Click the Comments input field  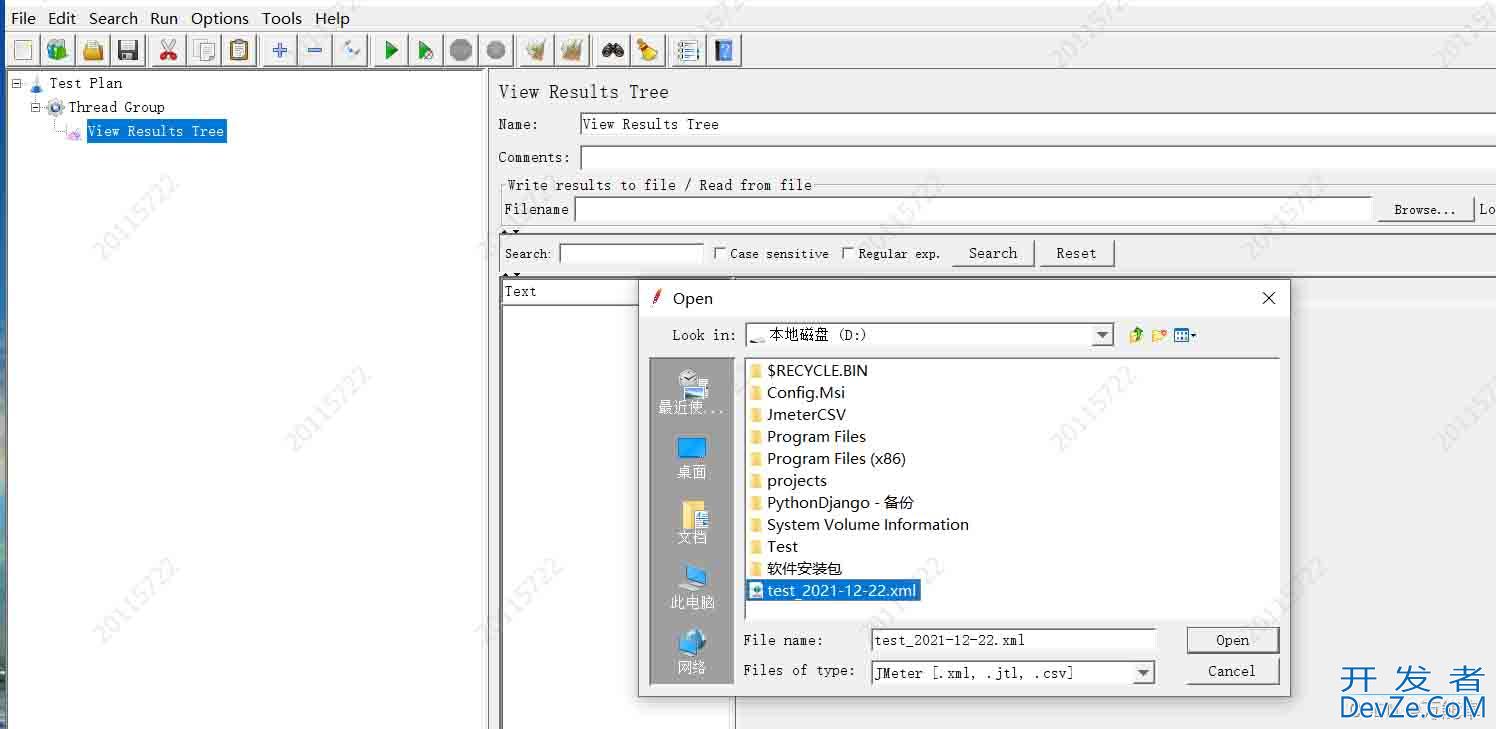[x=1038, y=158]
